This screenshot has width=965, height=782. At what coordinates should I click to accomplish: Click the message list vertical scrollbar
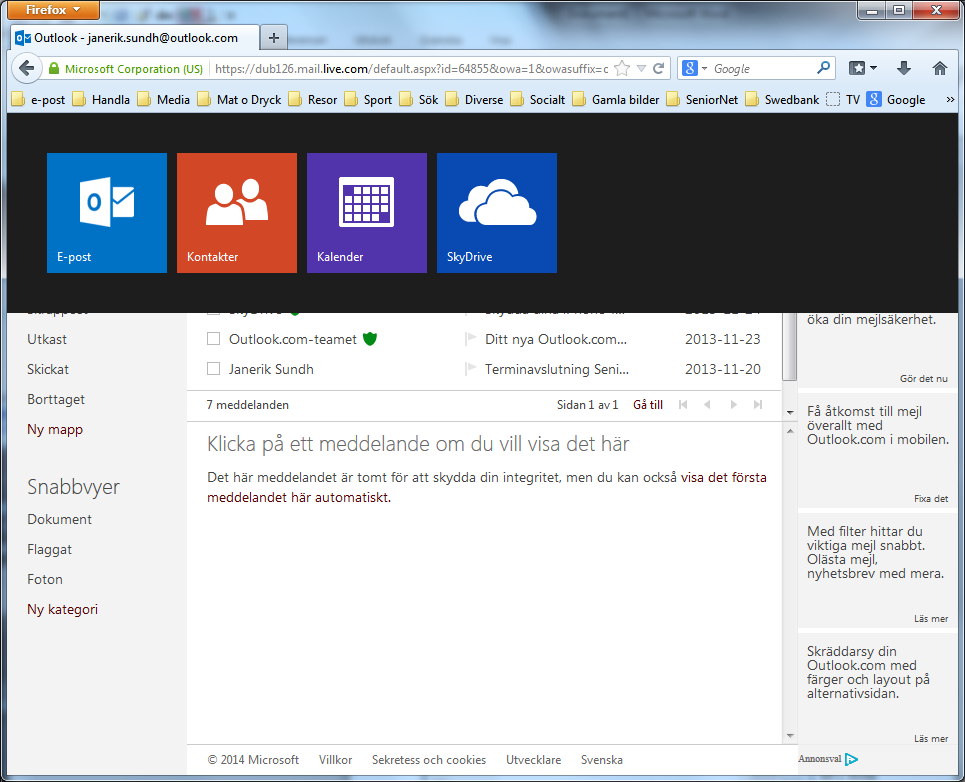pyautogui.click(x=790, y=346)
